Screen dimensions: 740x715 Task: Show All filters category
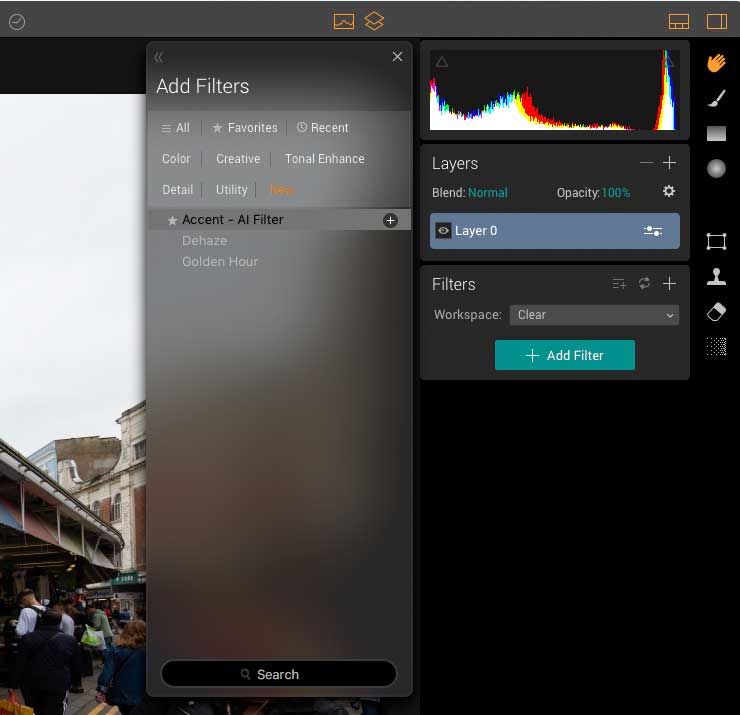[176, 128]
